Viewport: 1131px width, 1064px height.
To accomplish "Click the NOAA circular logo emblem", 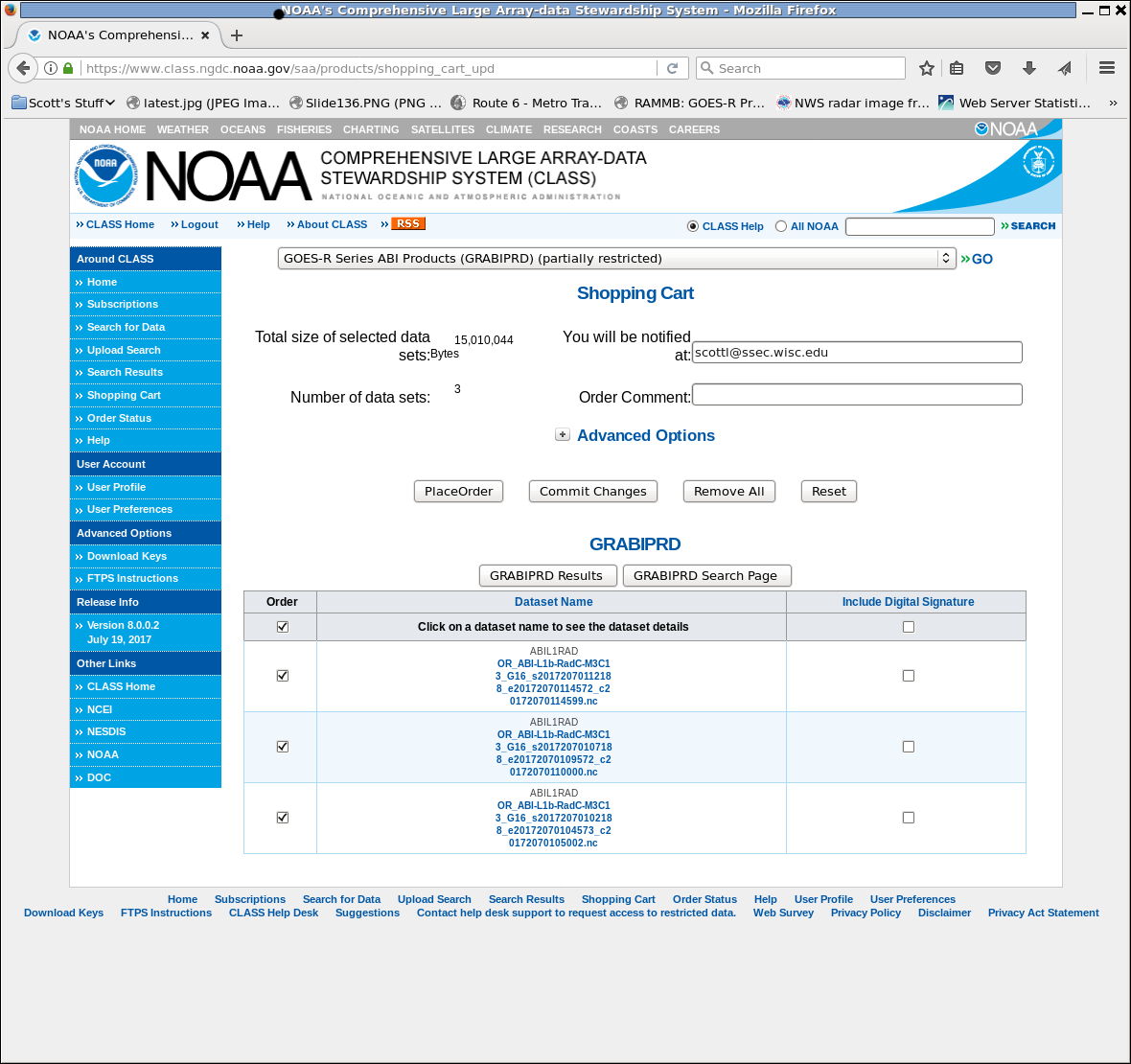I will coord(105,175).
